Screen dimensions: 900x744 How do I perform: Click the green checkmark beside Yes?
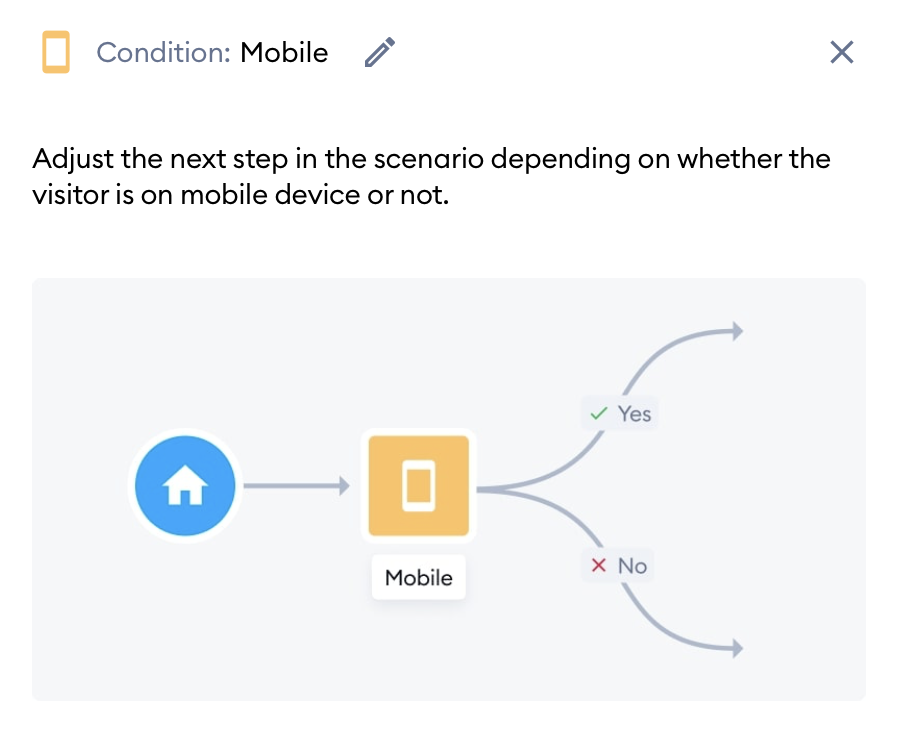tap(599, 413)
